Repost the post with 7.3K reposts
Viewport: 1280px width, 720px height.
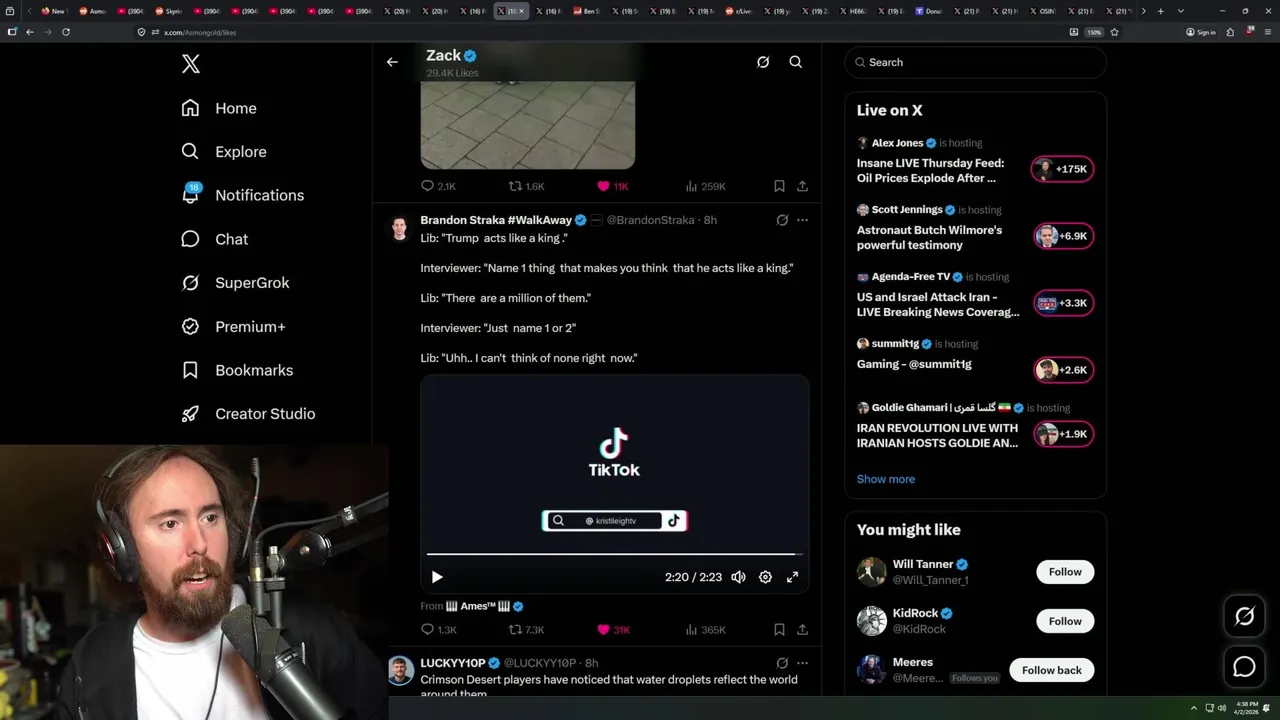click(x=527, y=630)
